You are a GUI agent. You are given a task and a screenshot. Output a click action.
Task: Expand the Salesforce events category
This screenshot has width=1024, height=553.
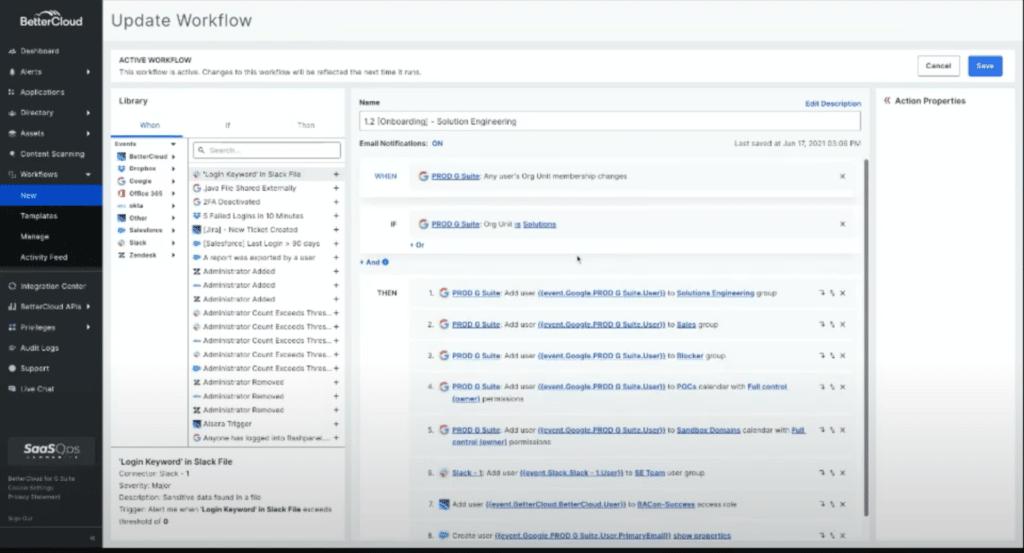tap(173, 230)
